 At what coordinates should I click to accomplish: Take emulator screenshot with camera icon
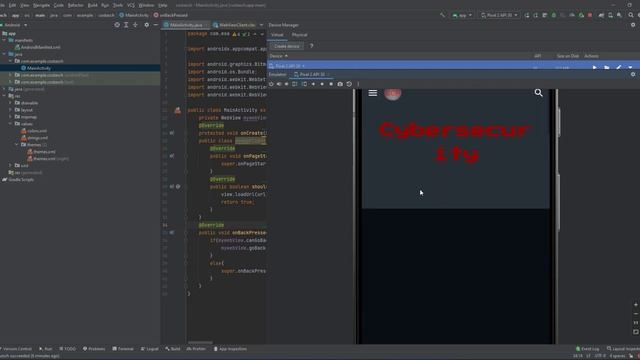pyautogui.click(x=340, y=84)
